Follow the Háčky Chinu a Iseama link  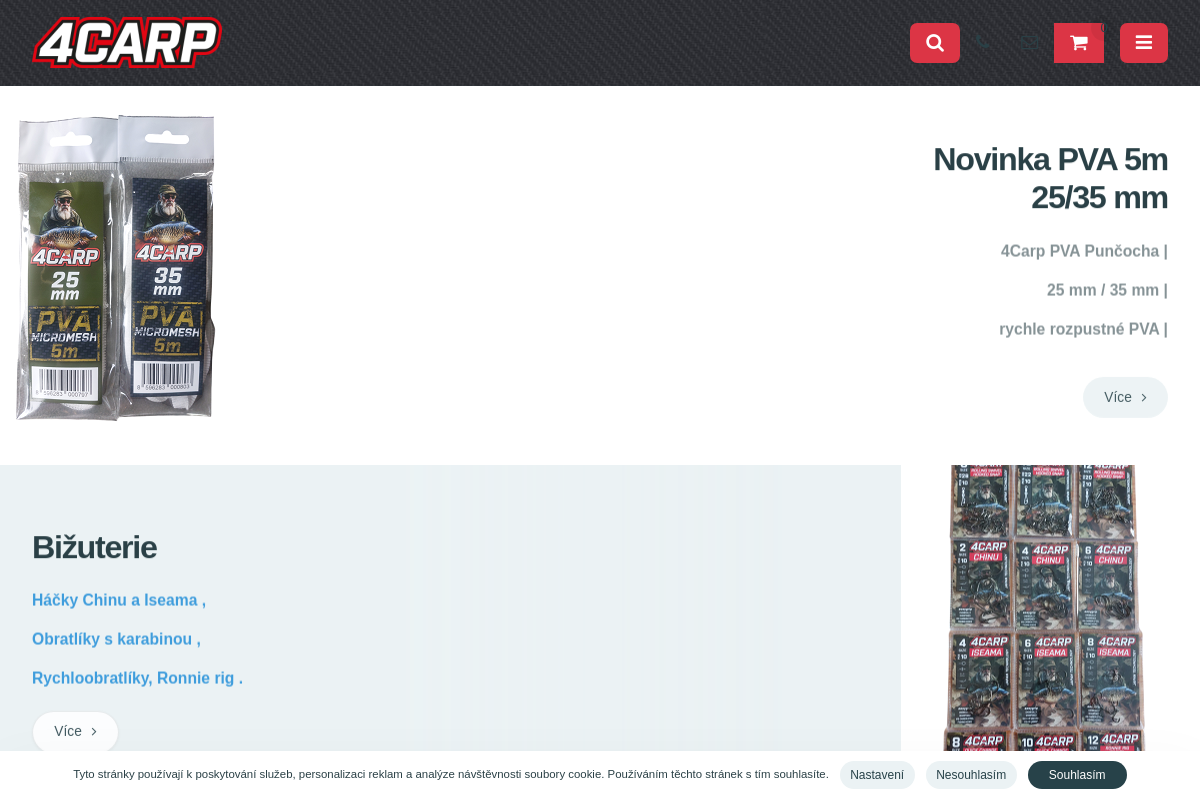118,600
